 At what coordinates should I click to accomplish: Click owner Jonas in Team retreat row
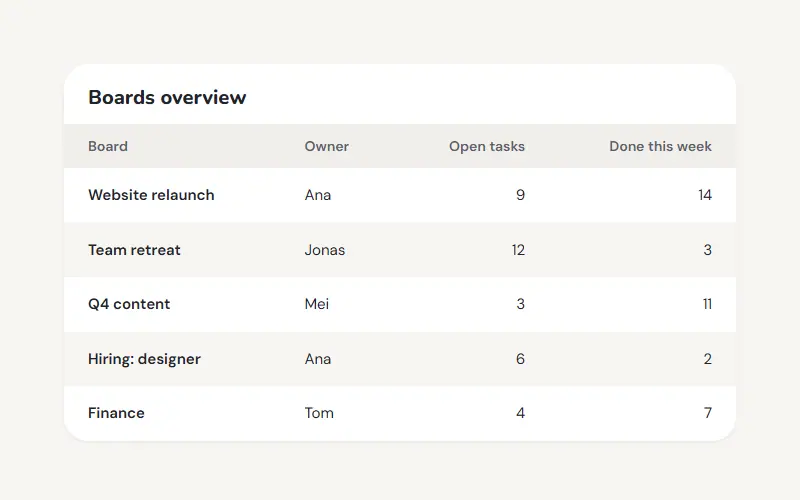[324, 250]
